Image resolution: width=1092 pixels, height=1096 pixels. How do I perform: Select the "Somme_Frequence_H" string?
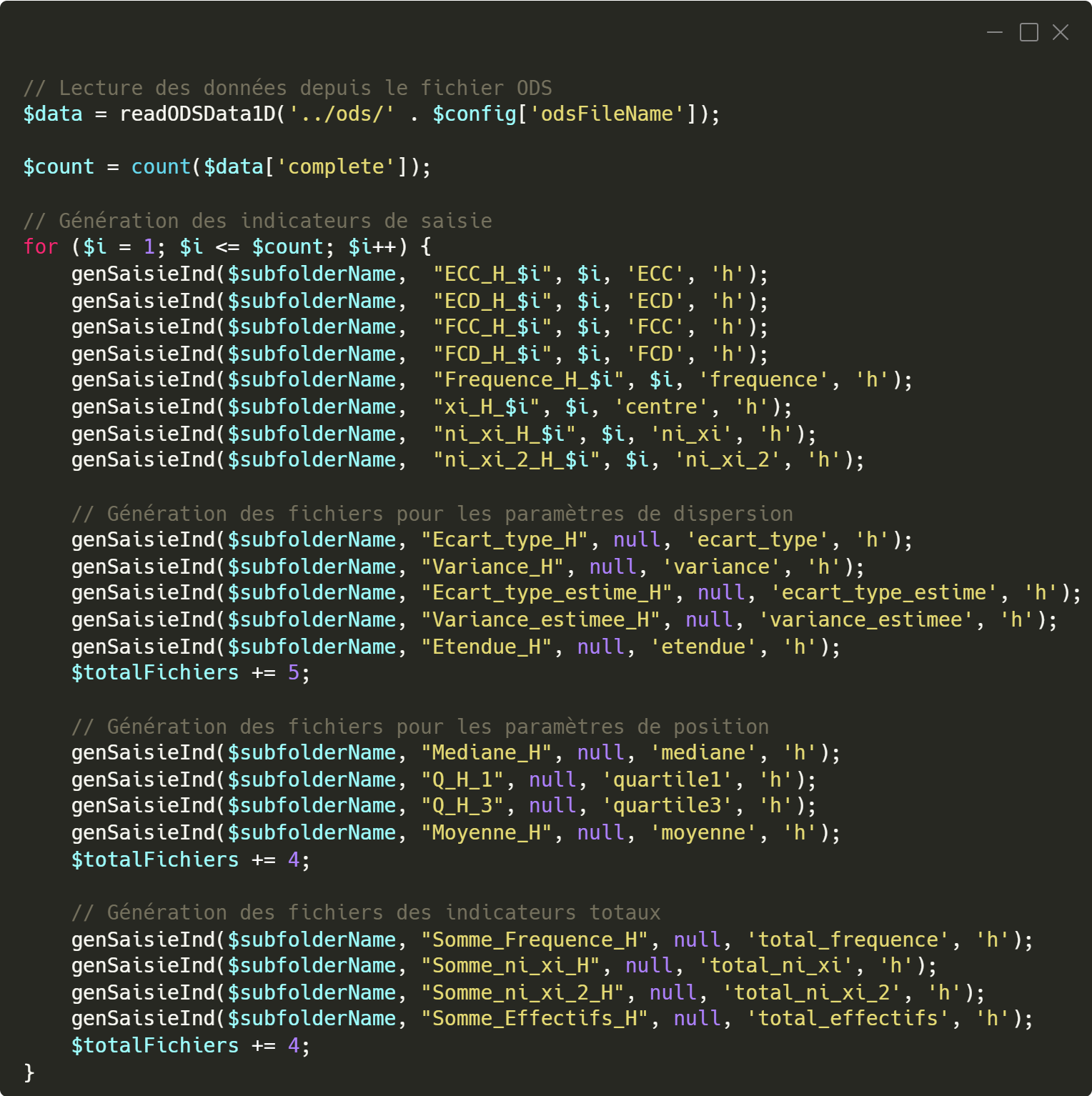click(535, 940)
